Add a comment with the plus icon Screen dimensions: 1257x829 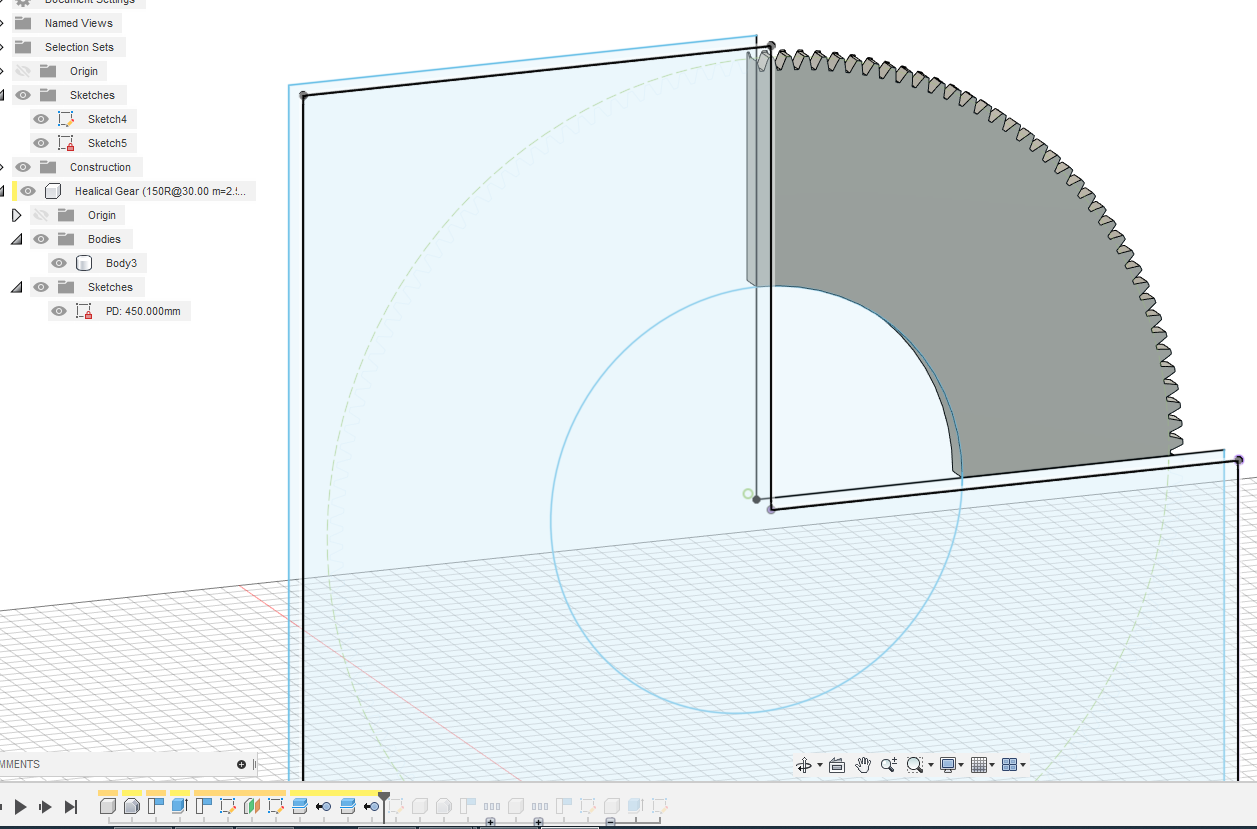(241, 764)
